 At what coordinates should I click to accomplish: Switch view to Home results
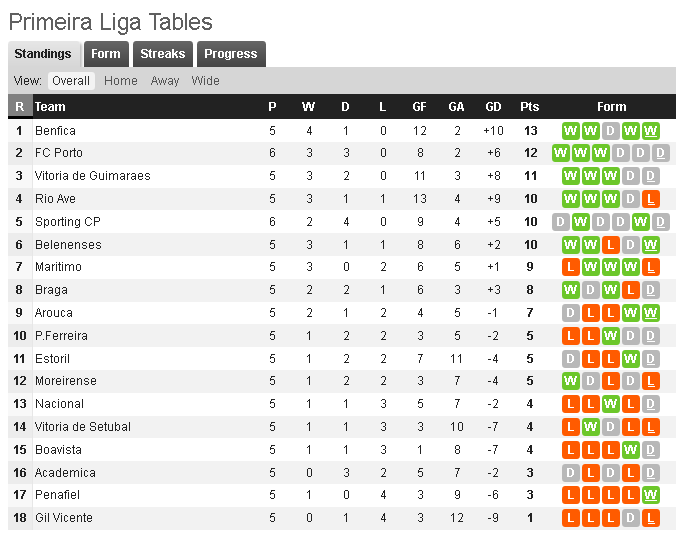(x=121, y=81)
